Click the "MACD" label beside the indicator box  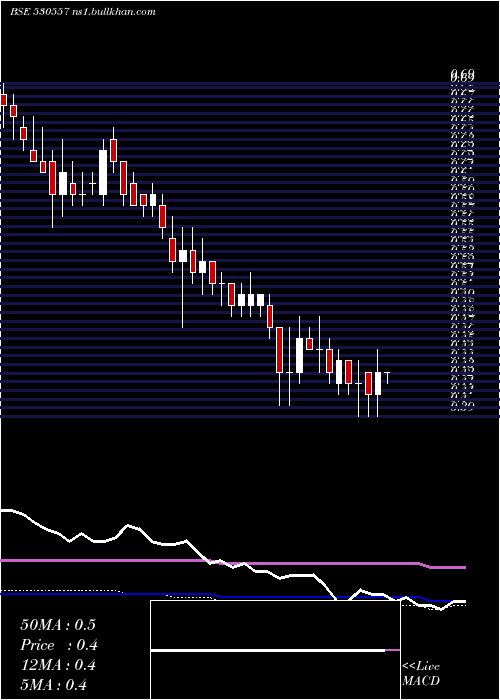tap(421, 681)
